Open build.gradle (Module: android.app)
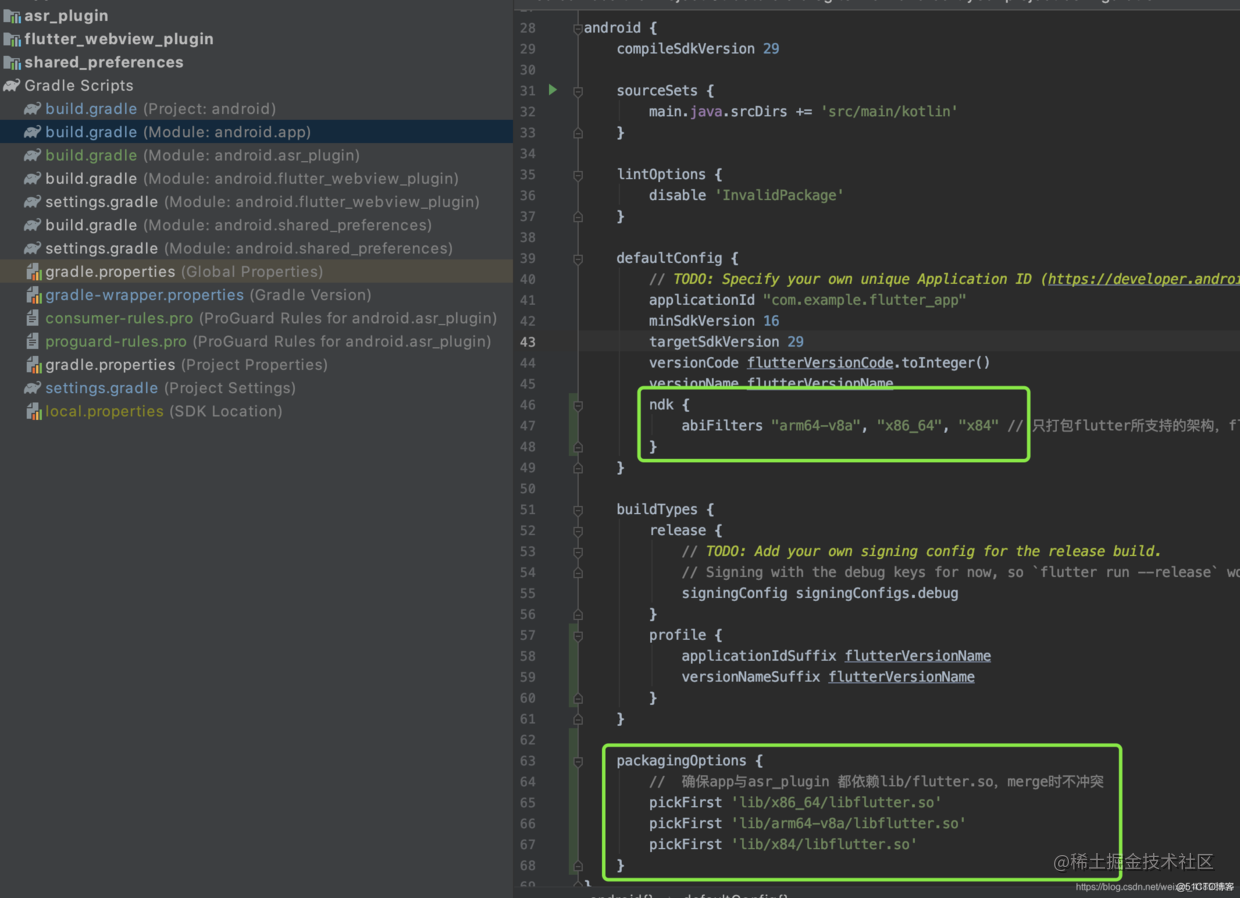The height and width of the screenshot is (898, 1240). pos(178,132)
